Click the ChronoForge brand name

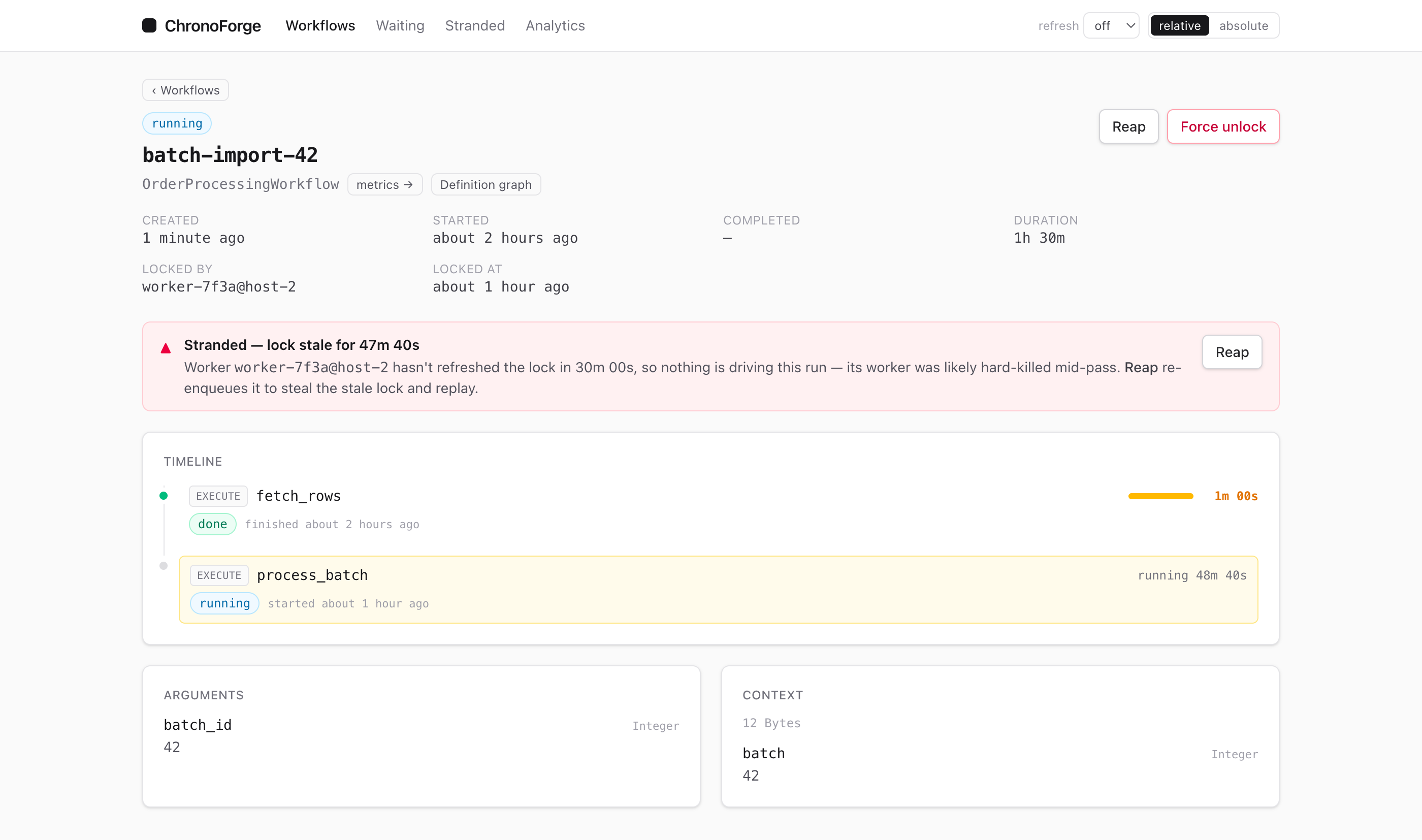click(x=213, y=25)
